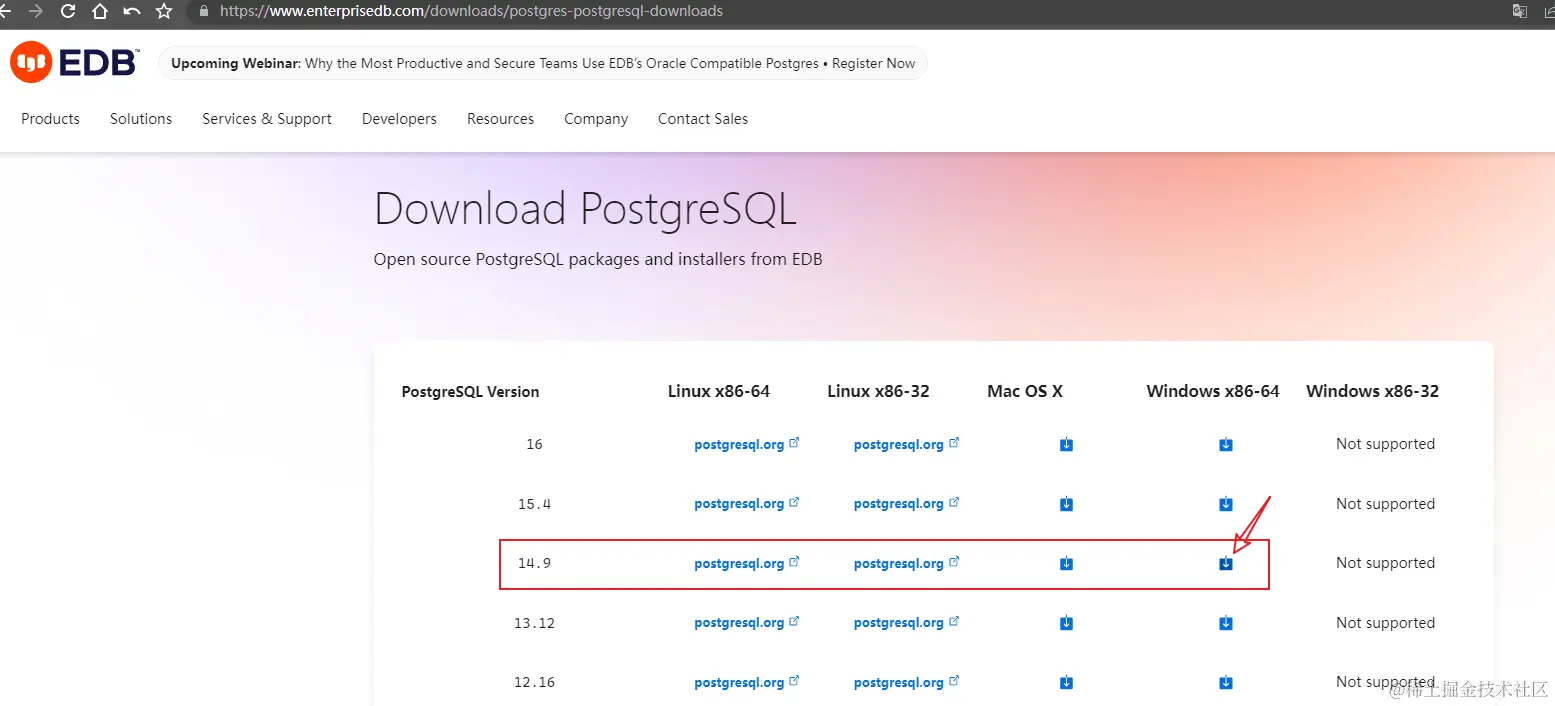Open postgresql.org link for 15.4 Linux x86-64
This screenshot has width=1555, height=706.
coord(746,504)
